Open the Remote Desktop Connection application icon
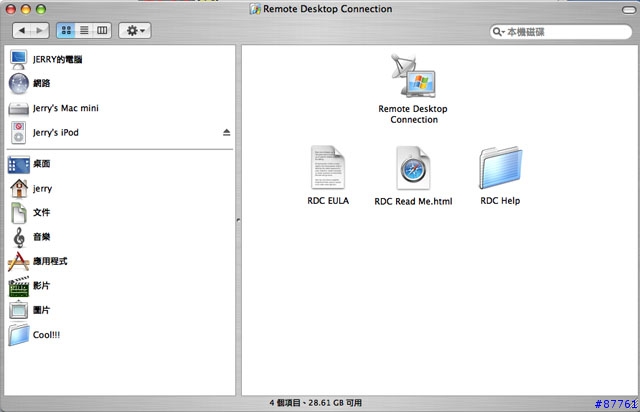640x412 pixels. (413, 76)
